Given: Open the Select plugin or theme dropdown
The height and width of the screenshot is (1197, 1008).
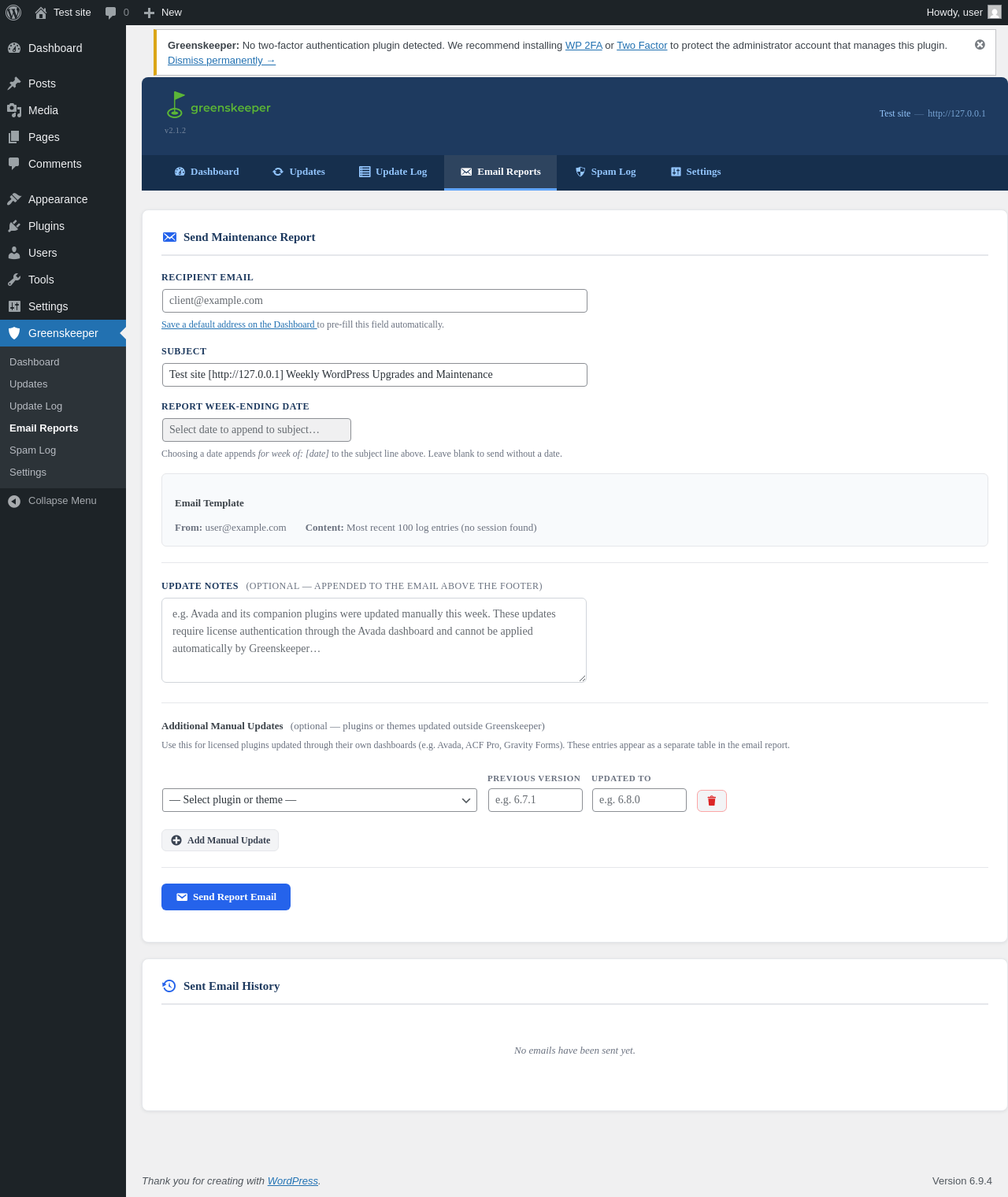Looking at the screenshot, I should point(320,800).
